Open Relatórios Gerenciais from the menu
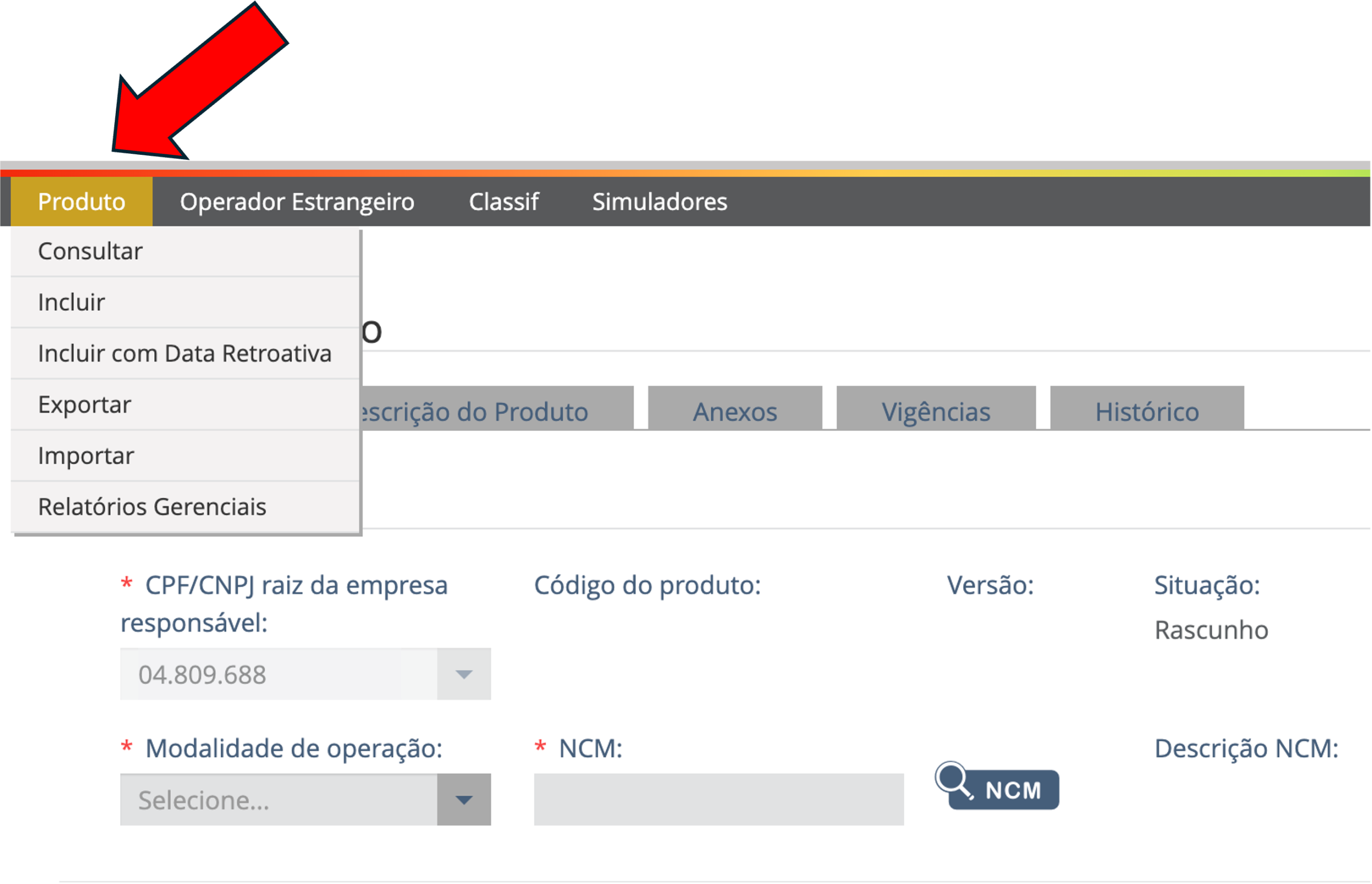 [x=152, y=507]
